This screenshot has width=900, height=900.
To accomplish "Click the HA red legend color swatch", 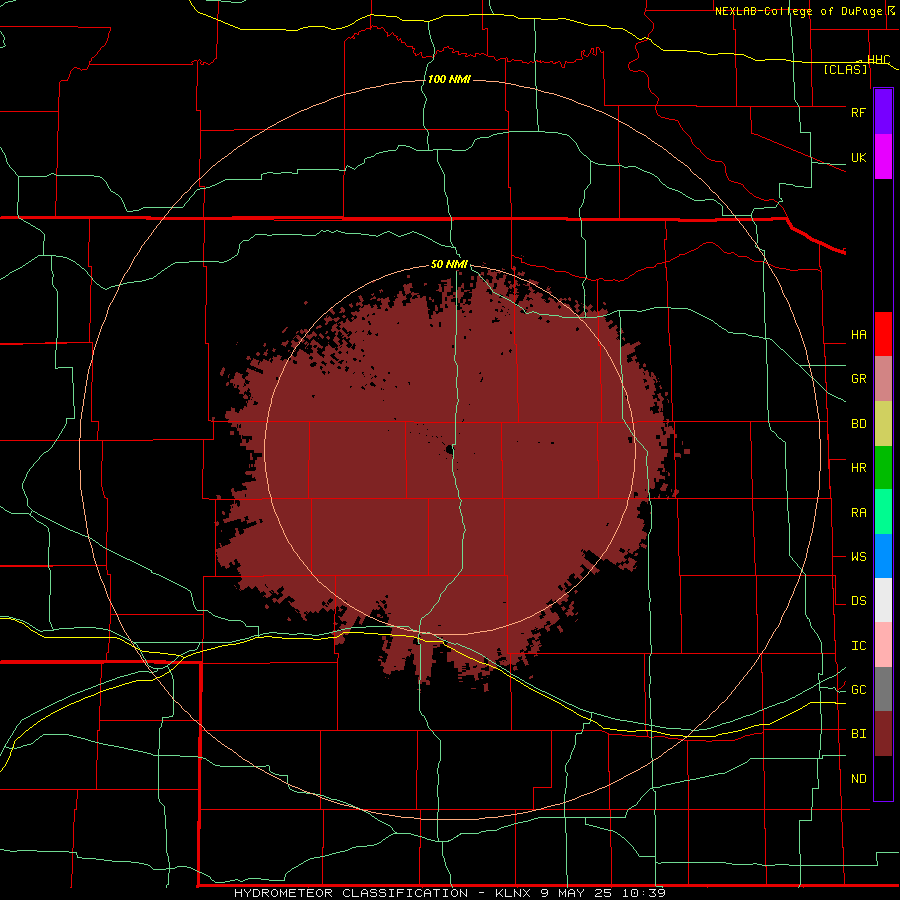I will (x=883, y=334).
